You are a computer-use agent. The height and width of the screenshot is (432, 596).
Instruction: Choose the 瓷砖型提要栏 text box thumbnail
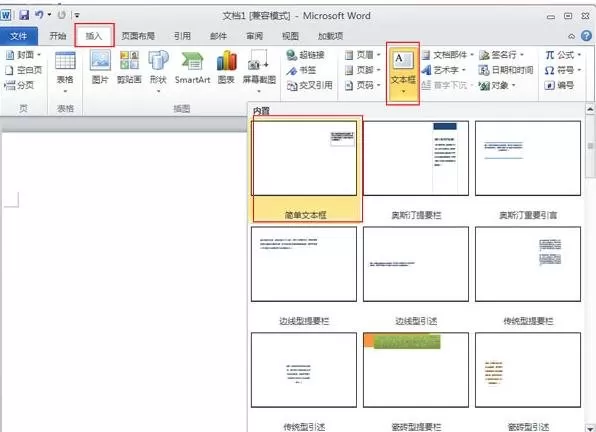coord(416,370)
